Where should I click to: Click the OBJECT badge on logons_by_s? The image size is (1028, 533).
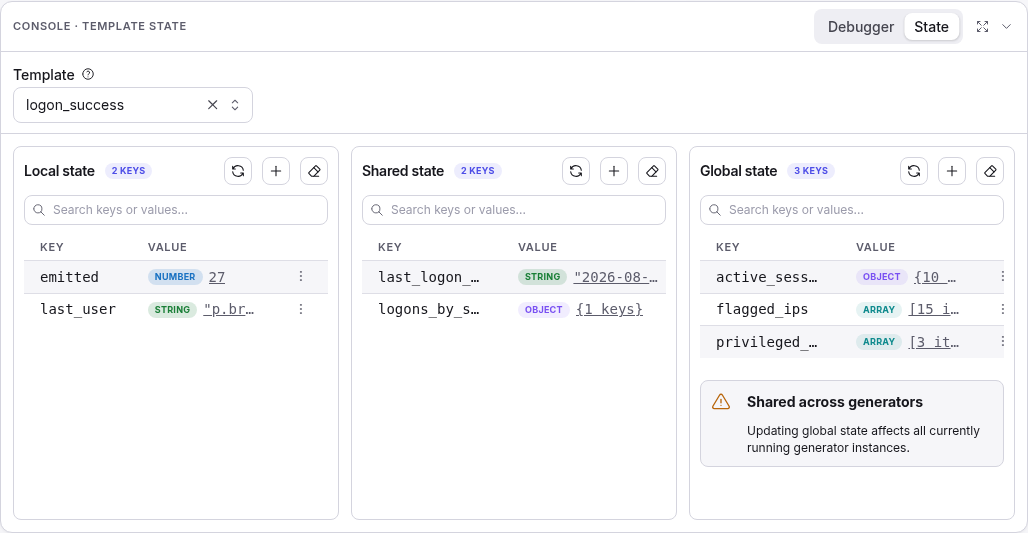pos(544,309)
